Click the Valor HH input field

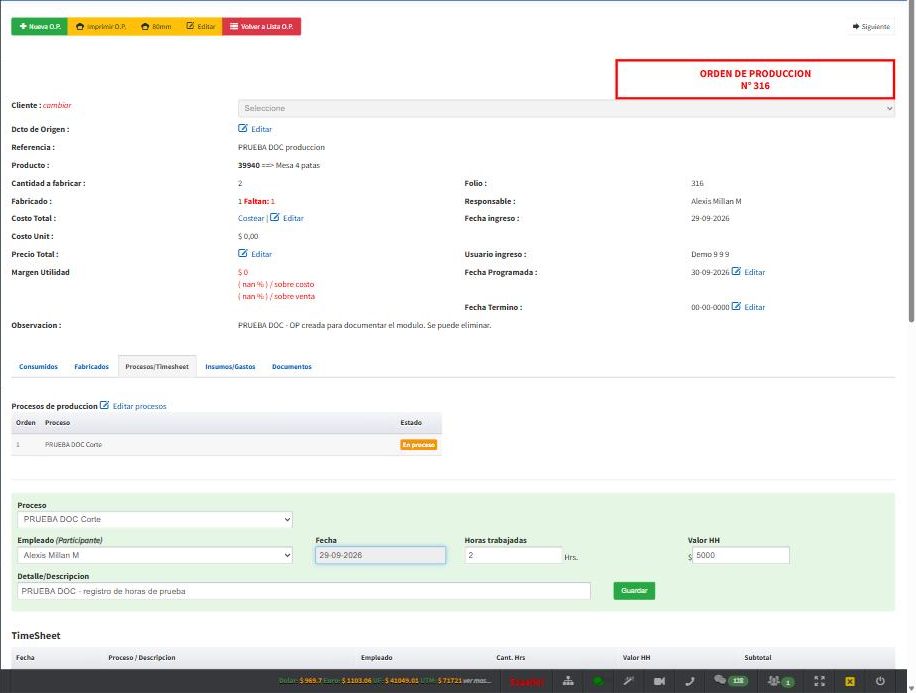coord(740,555)
